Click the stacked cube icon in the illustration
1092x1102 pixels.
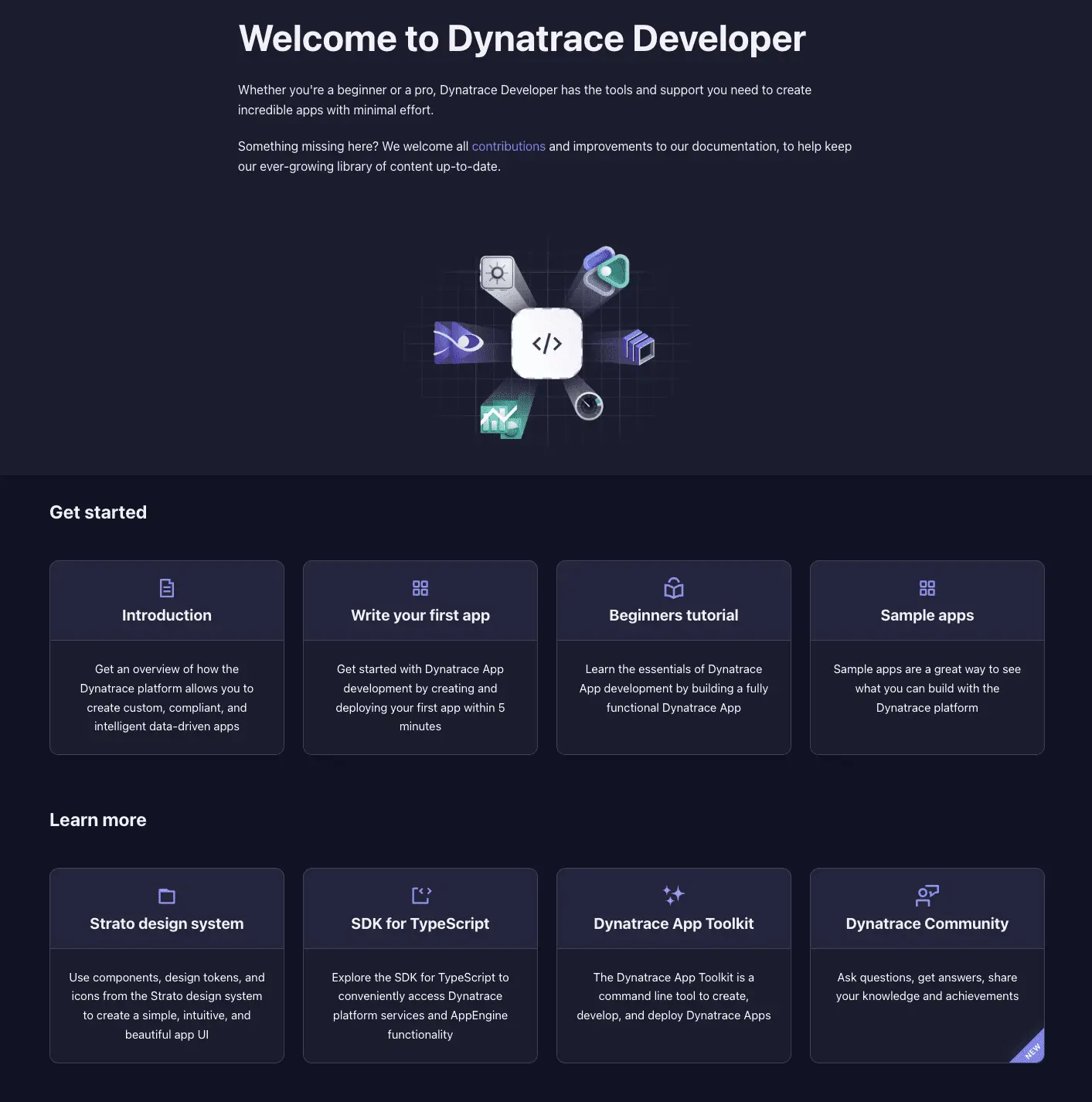pyautogui.click(x=638, y=345)
